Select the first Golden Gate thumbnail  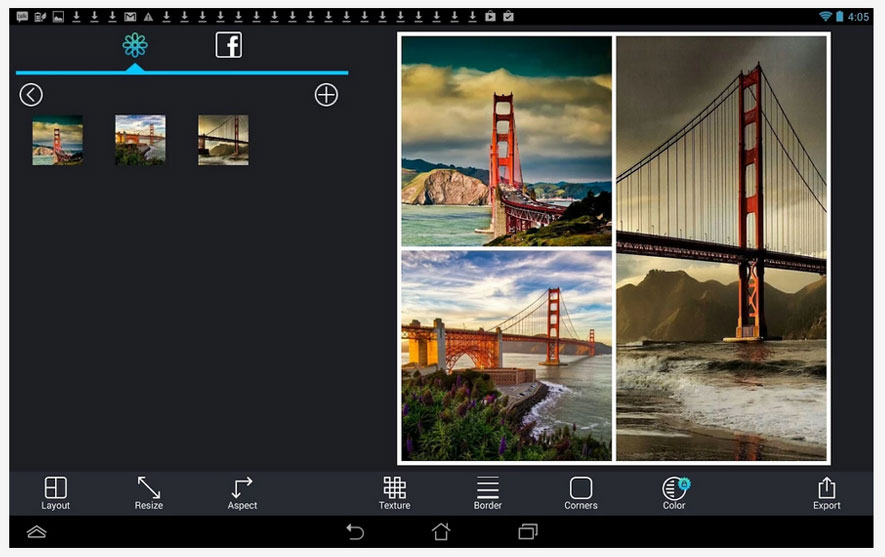pos(58,140)
